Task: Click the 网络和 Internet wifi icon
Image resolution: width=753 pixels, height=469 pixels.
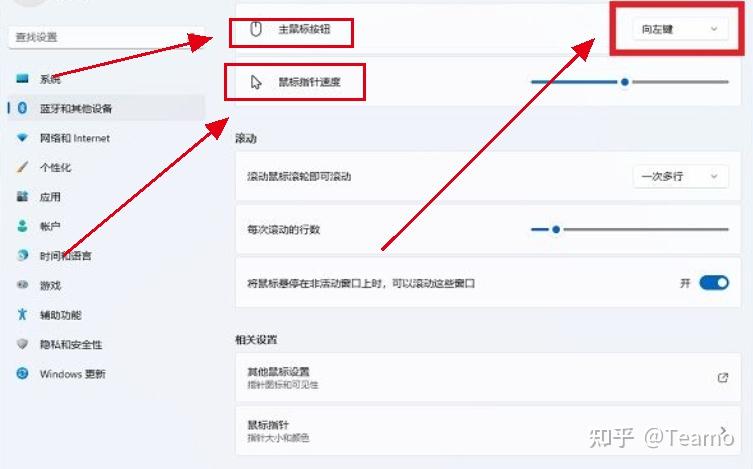Action: pyautogui.click(x=22, y=138)
